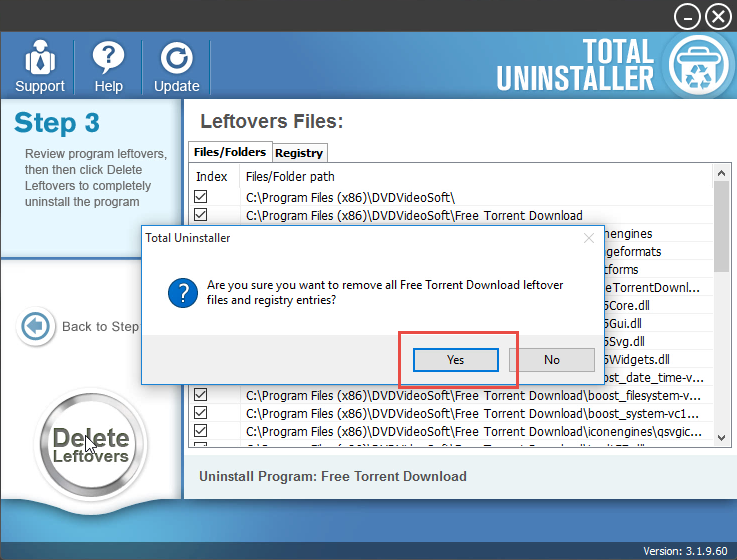Click the vertical scrollbar thumb in leftovers list

tap(721, 227)
